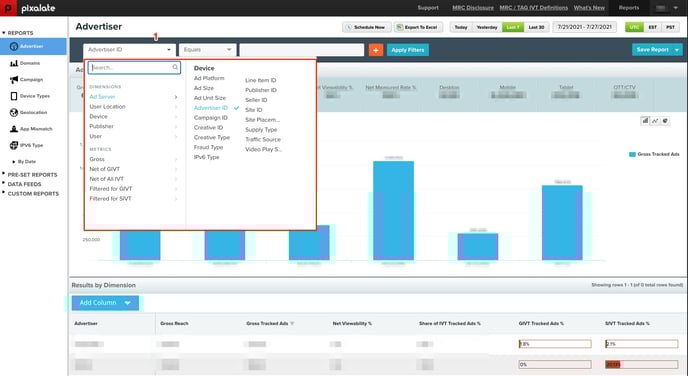Select the Last 7 date range toggle
The height and width of the screenshot is (376, 688).
click(512, 27)
